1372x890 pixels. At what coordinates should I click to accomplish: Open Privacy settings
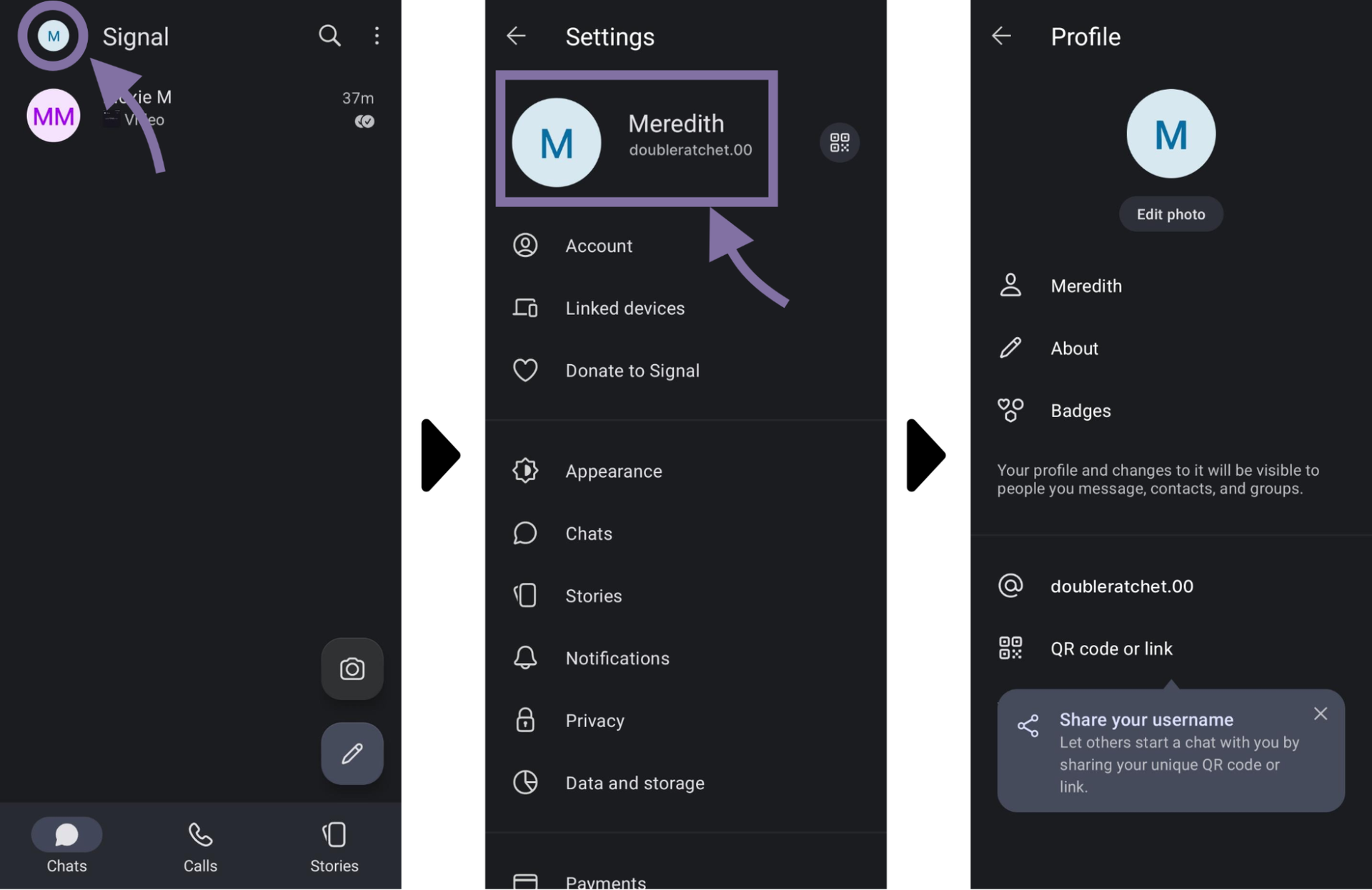(686, 720)
